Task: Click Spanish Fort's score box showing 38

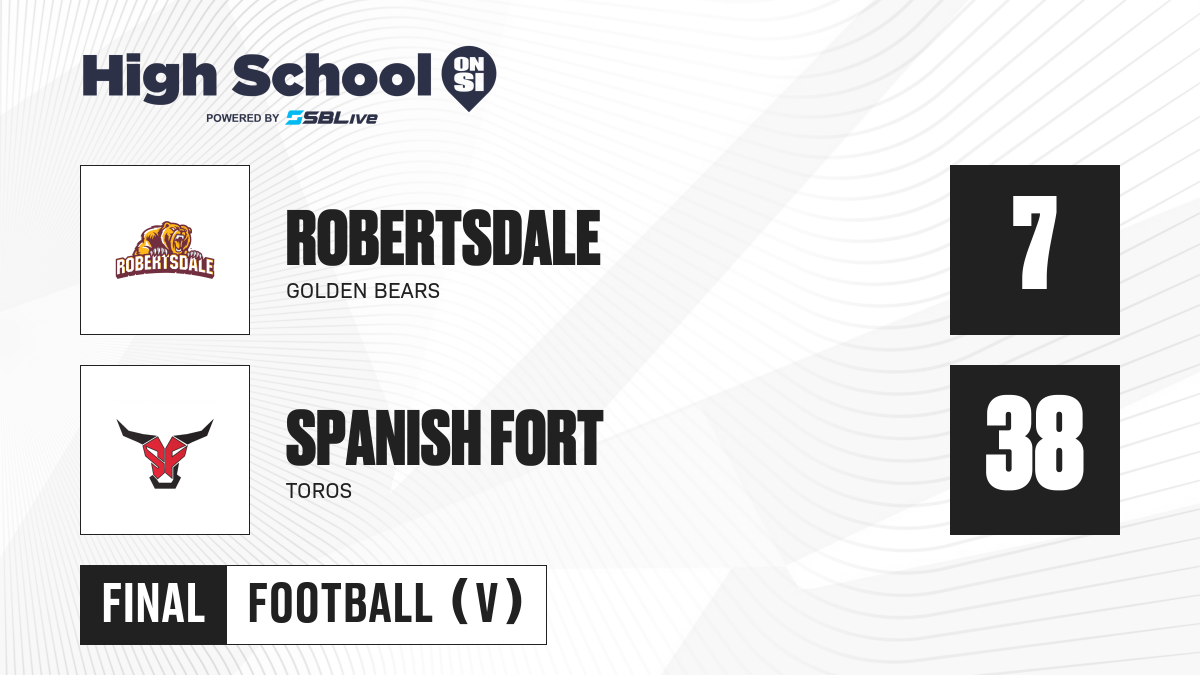Action: coord(1035,450)
